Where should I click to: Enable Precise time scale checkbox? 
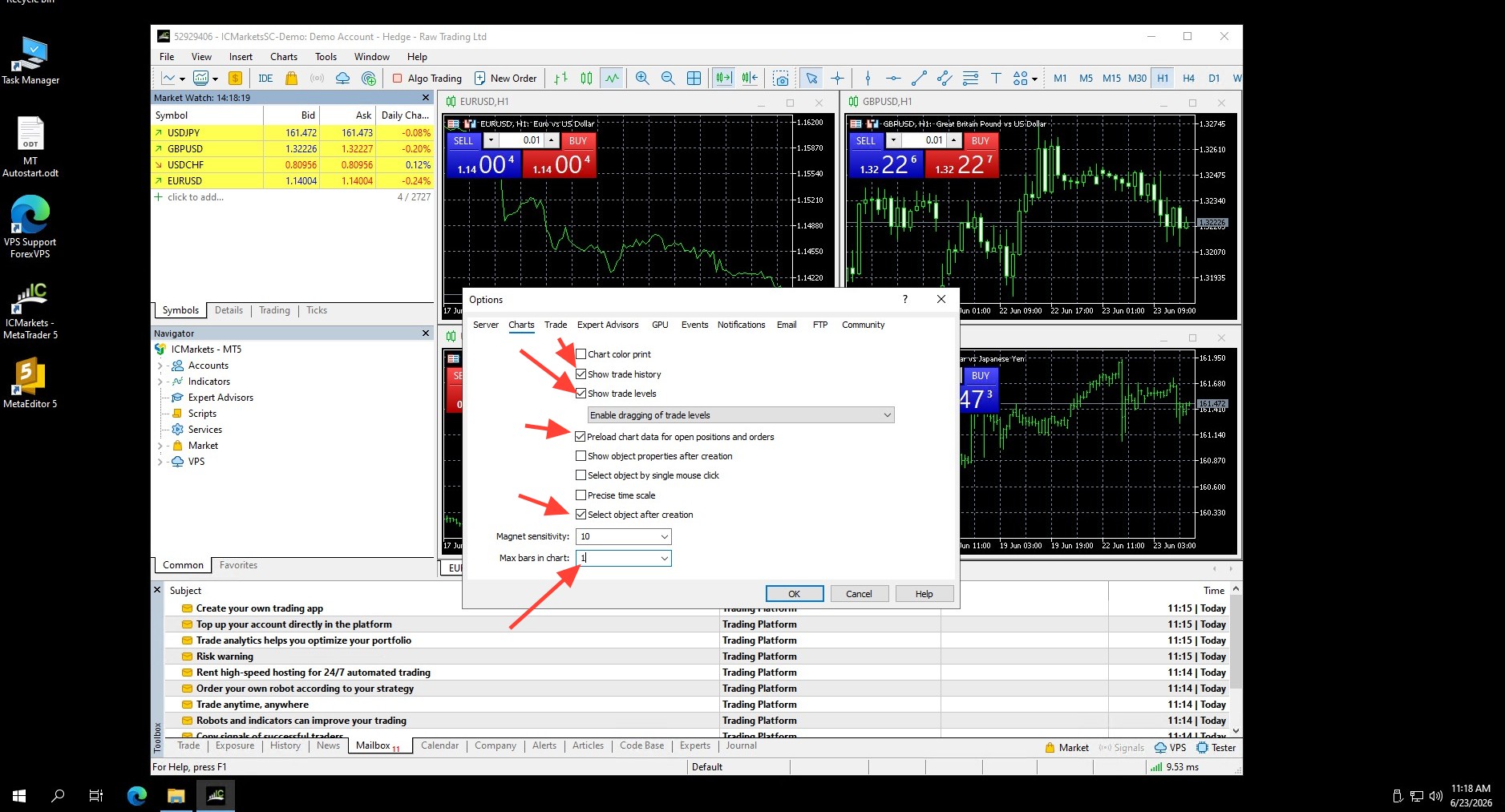point(581,495)
